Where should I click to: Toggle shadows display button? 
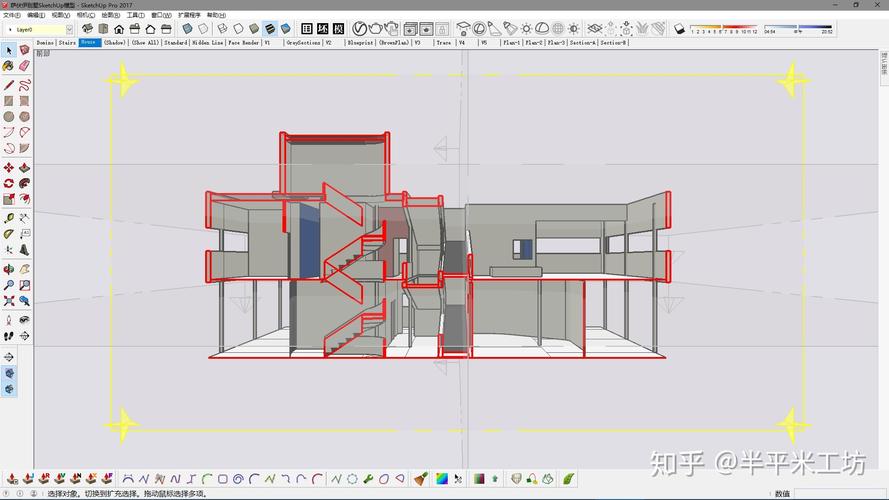point(679,29)
